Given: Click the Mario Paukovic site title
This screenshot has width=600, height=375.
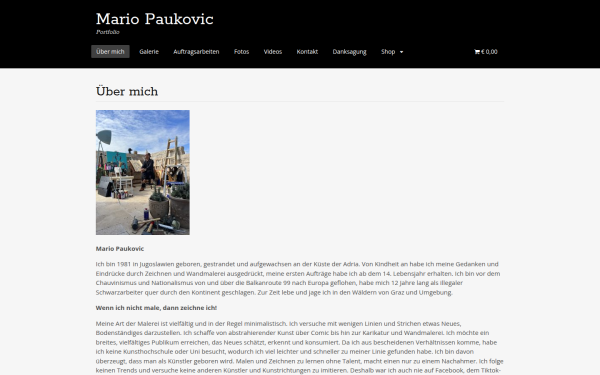Looking at the screenshot, I should click(x=155, y=19).
